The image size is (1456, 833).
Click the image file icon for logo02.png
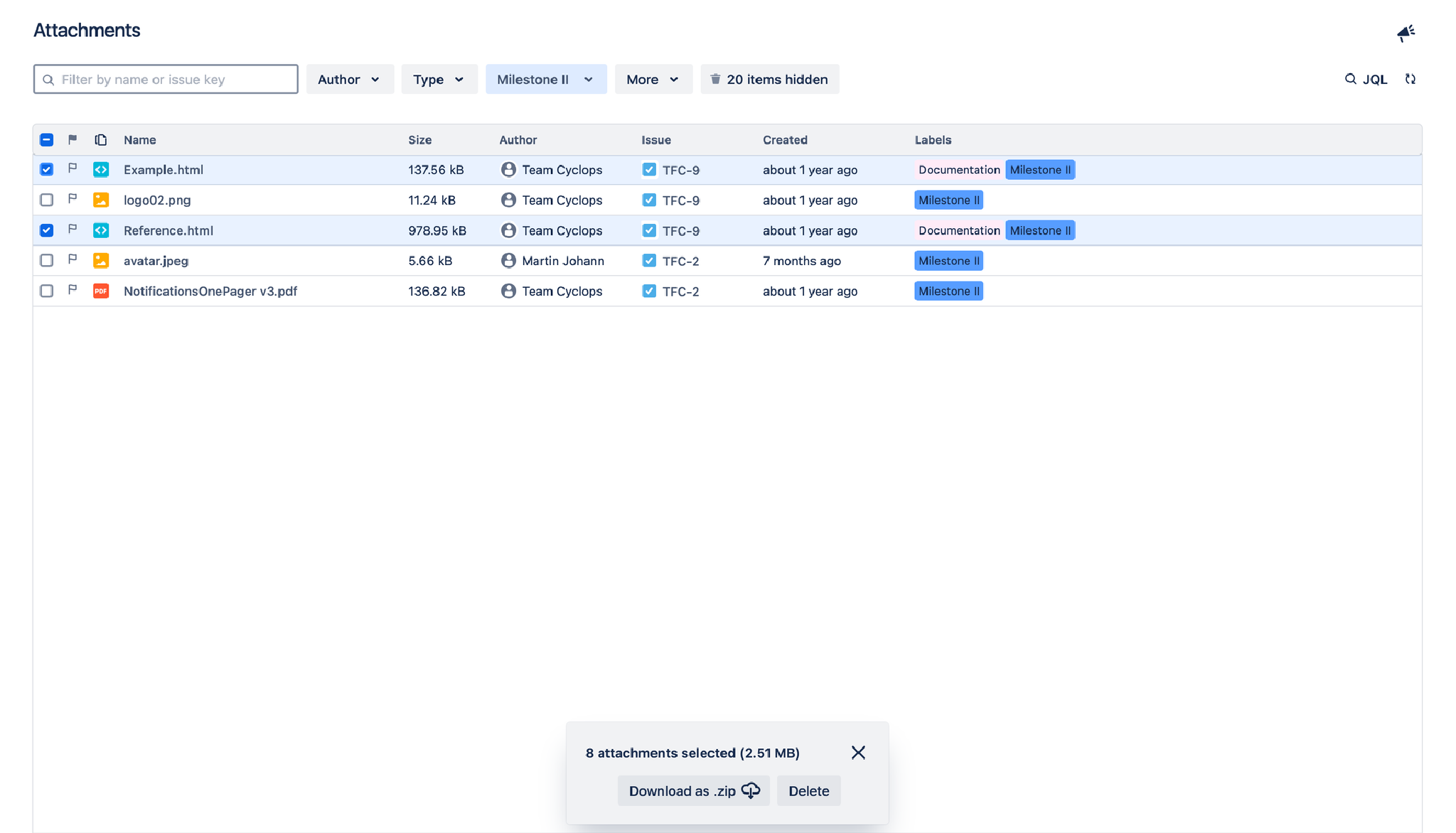(x=101, y=200)
